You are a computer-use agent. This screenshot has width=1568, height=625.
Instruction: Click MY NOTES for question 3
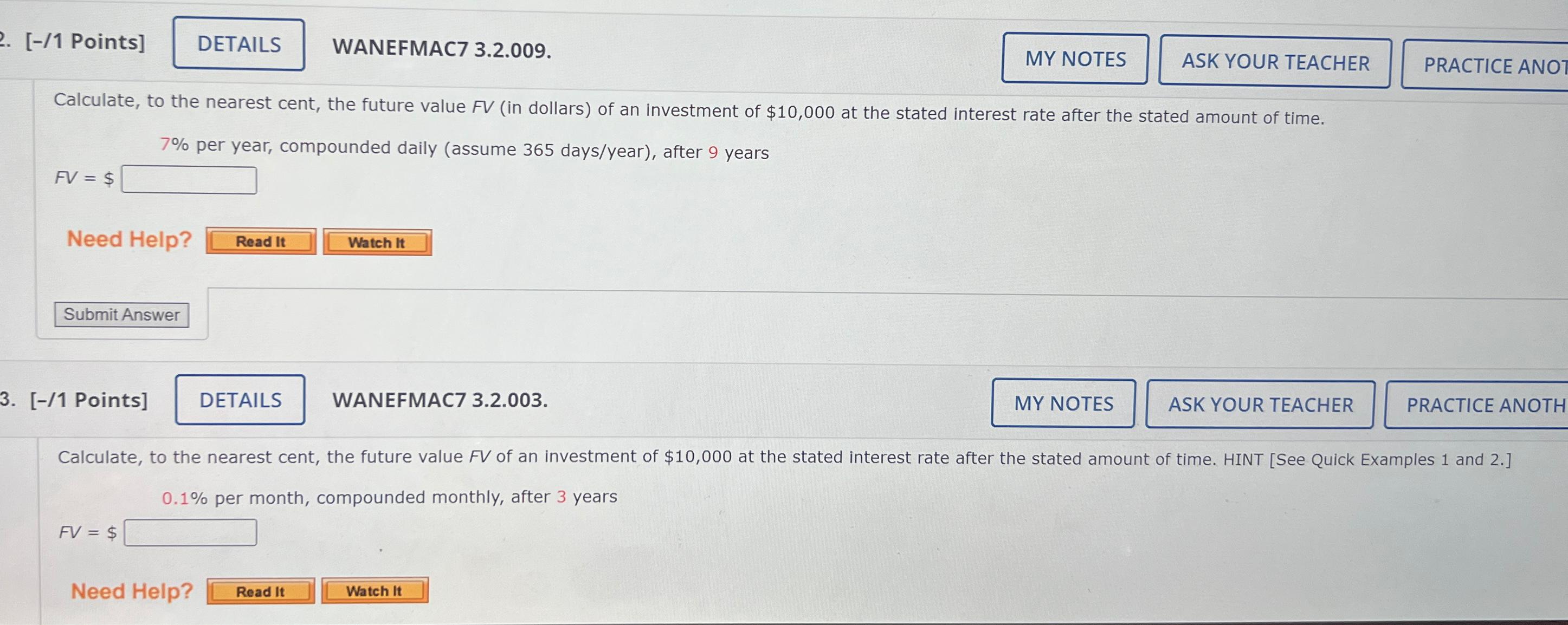1063,403
